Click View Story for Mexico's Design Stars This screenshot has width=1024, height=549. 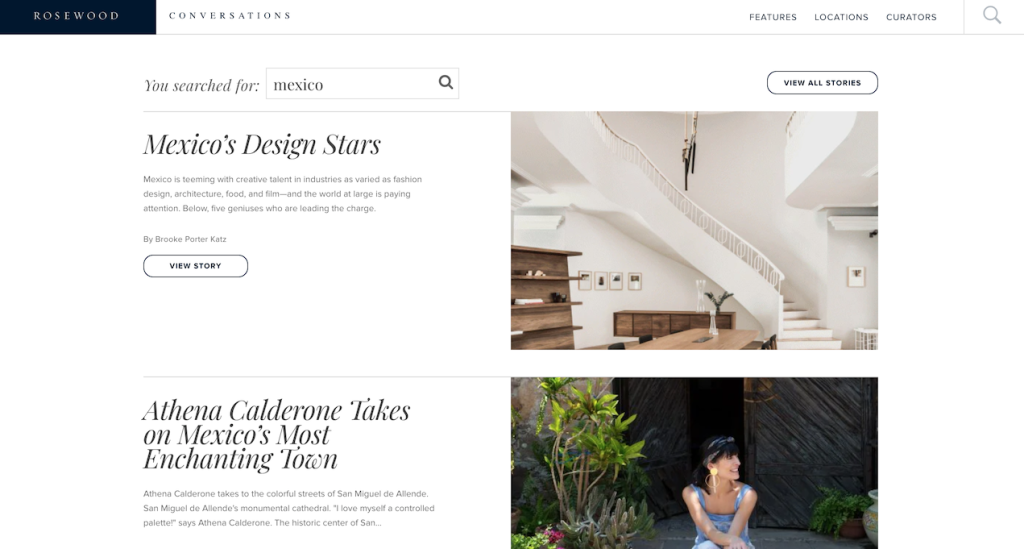coord(195,266)
